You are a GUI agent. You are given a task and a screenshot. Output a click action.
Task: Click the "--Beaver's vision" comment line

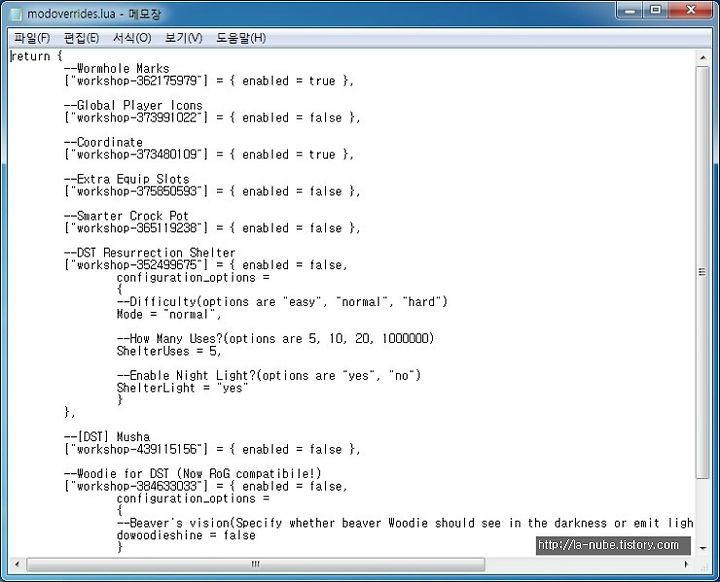[405, 523]
